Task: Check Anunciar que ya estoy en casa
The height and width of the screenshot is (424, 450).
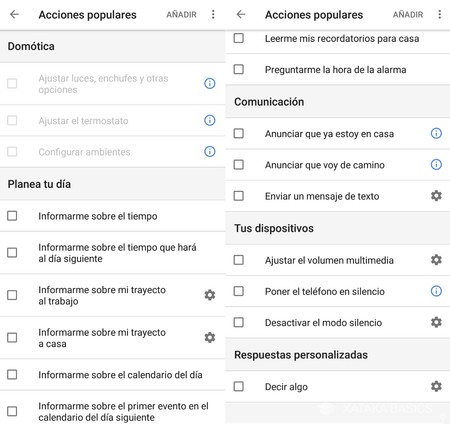Action: tap(239, 133)
